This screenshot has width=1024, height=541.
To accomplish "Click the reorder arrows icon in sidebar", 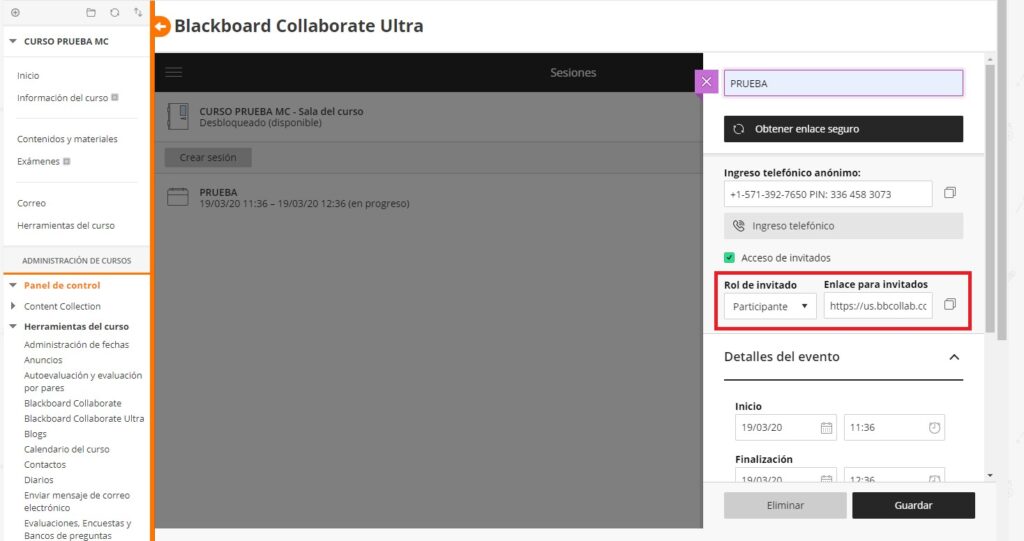I will pyautogui.click(x=137, y=13).
